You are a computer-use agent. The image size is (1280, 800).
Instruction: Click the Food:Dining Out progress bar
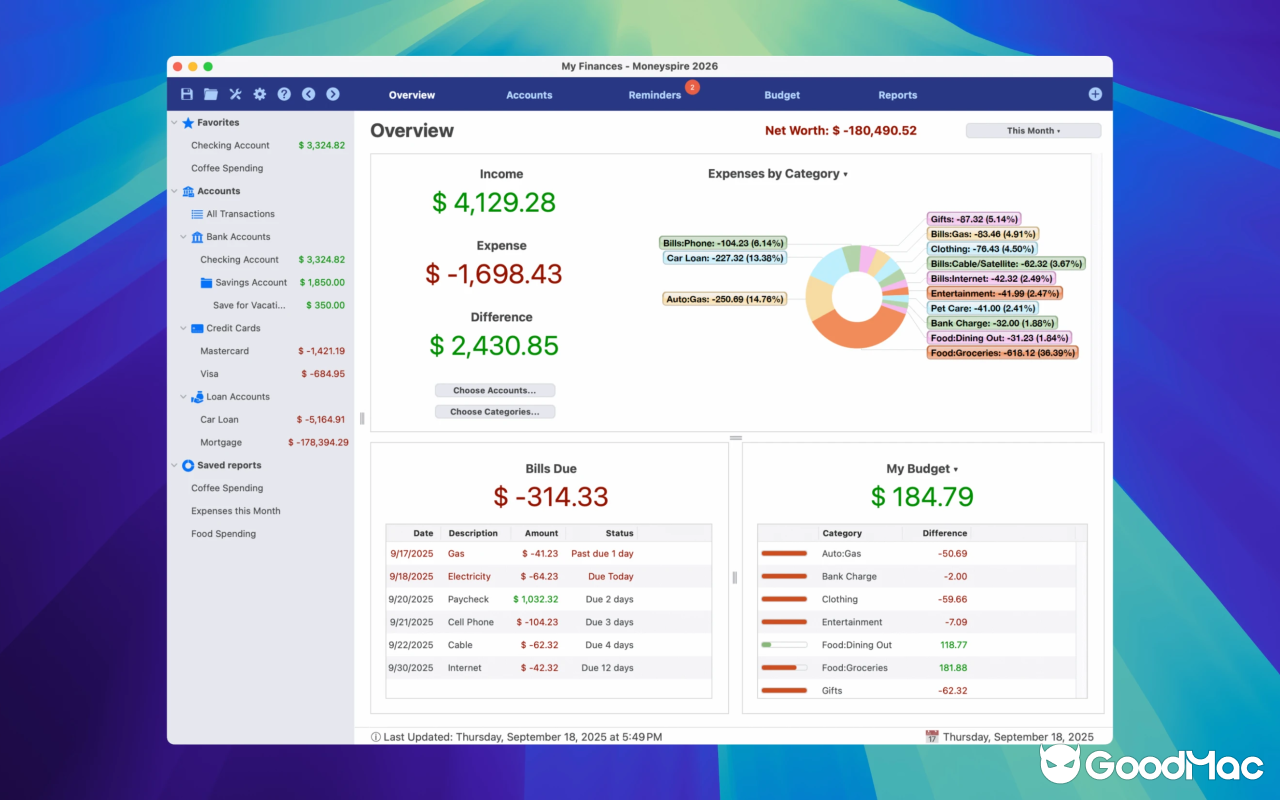[784, 644]
